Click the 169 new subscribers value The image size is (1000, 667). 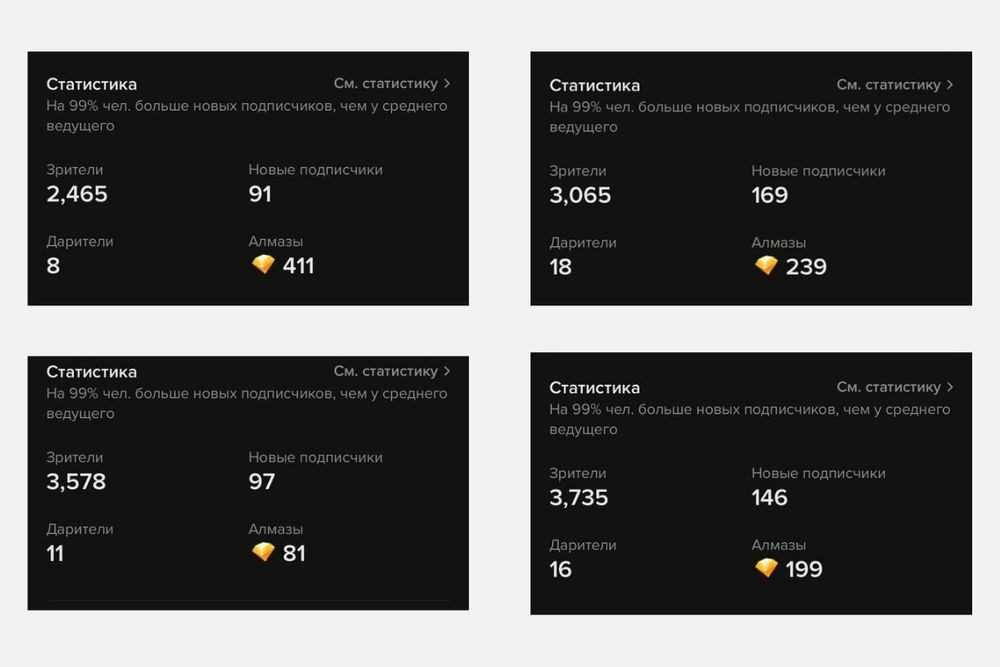pos(770,195)
